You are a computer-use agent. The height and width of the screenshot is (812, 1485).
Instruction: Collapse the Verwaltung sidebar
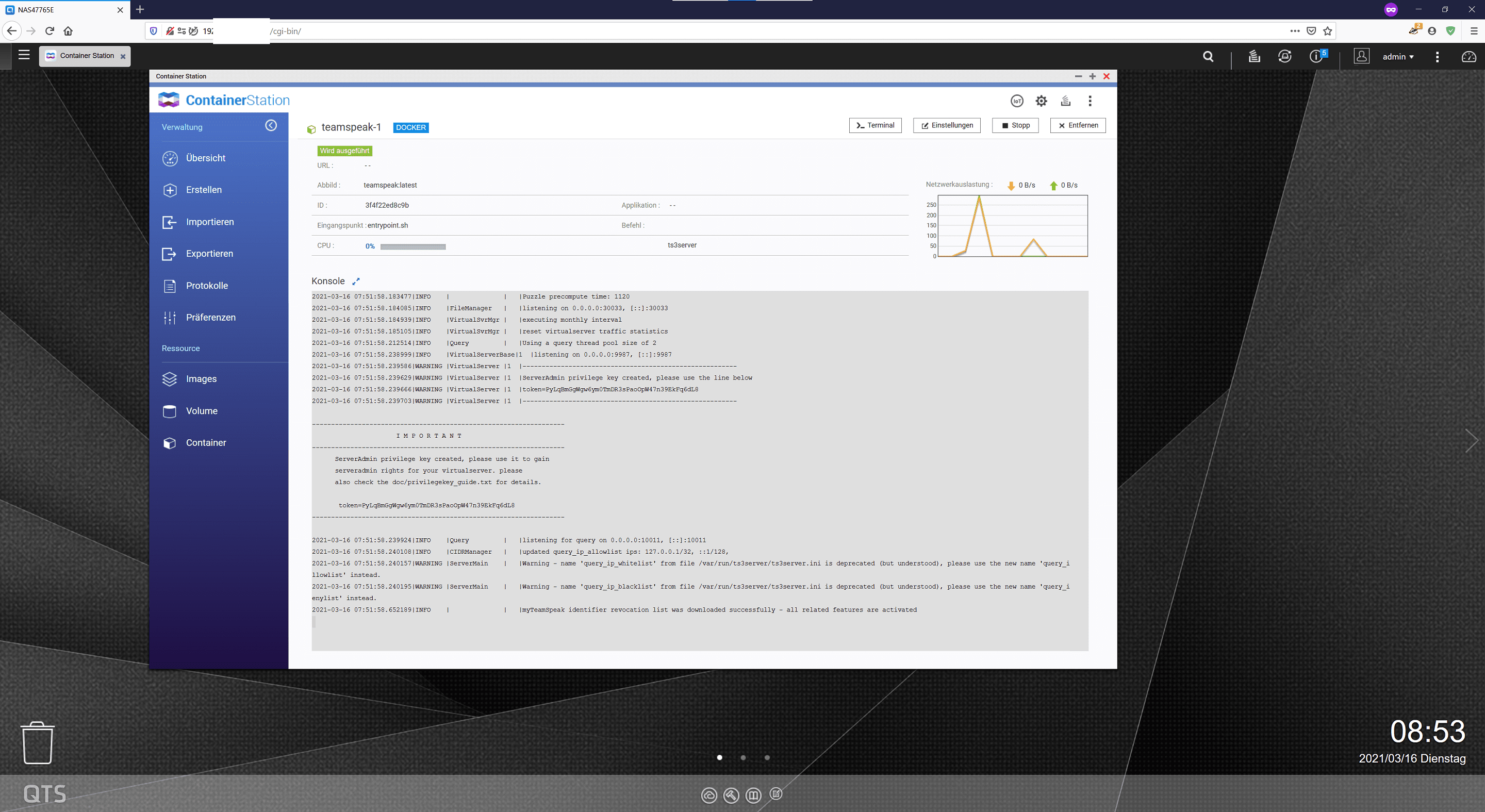coord(271,126)
